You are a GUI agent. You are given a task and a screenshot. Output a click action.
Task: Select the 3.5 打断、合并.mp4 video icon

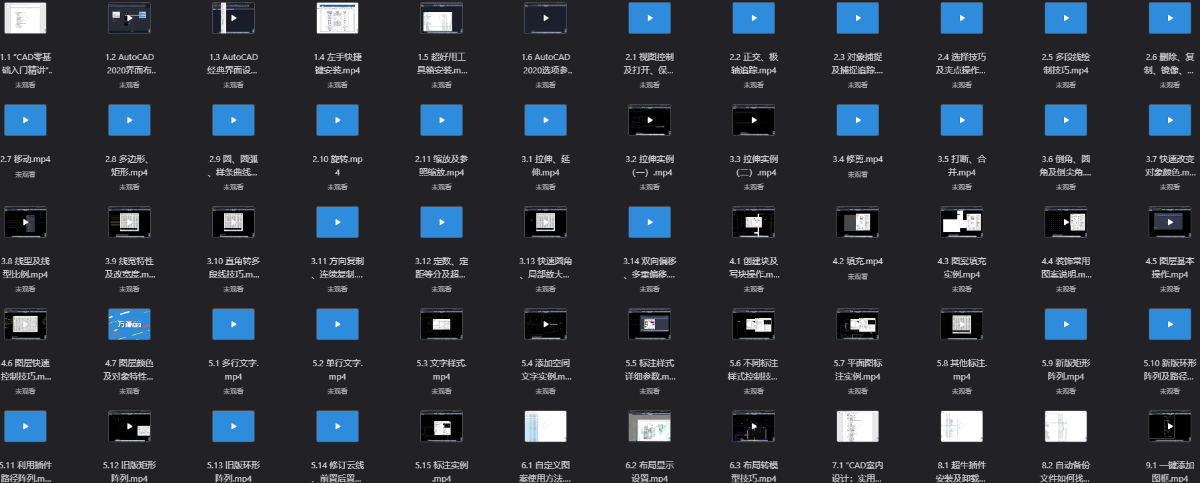(x=961, y=120)
